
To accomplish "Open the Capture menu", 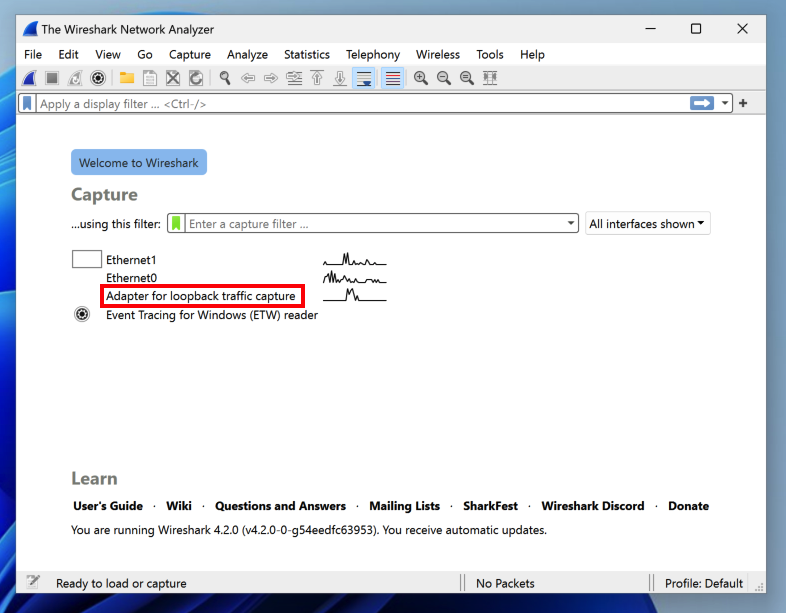I will tap(189, 55).
